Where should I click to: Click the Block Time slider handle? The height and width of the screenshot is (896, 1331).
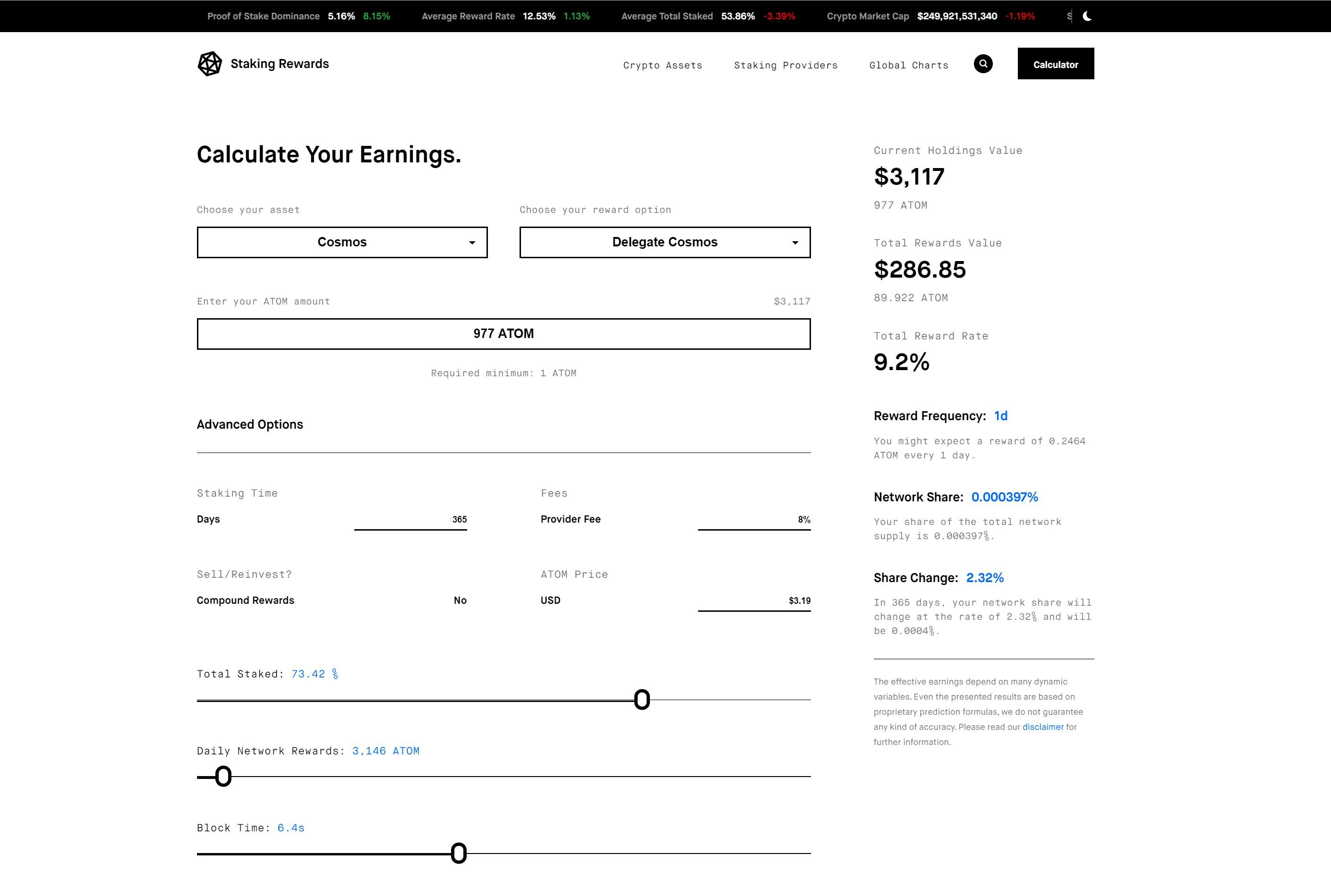pyautogui.click(x=459, y=853)
